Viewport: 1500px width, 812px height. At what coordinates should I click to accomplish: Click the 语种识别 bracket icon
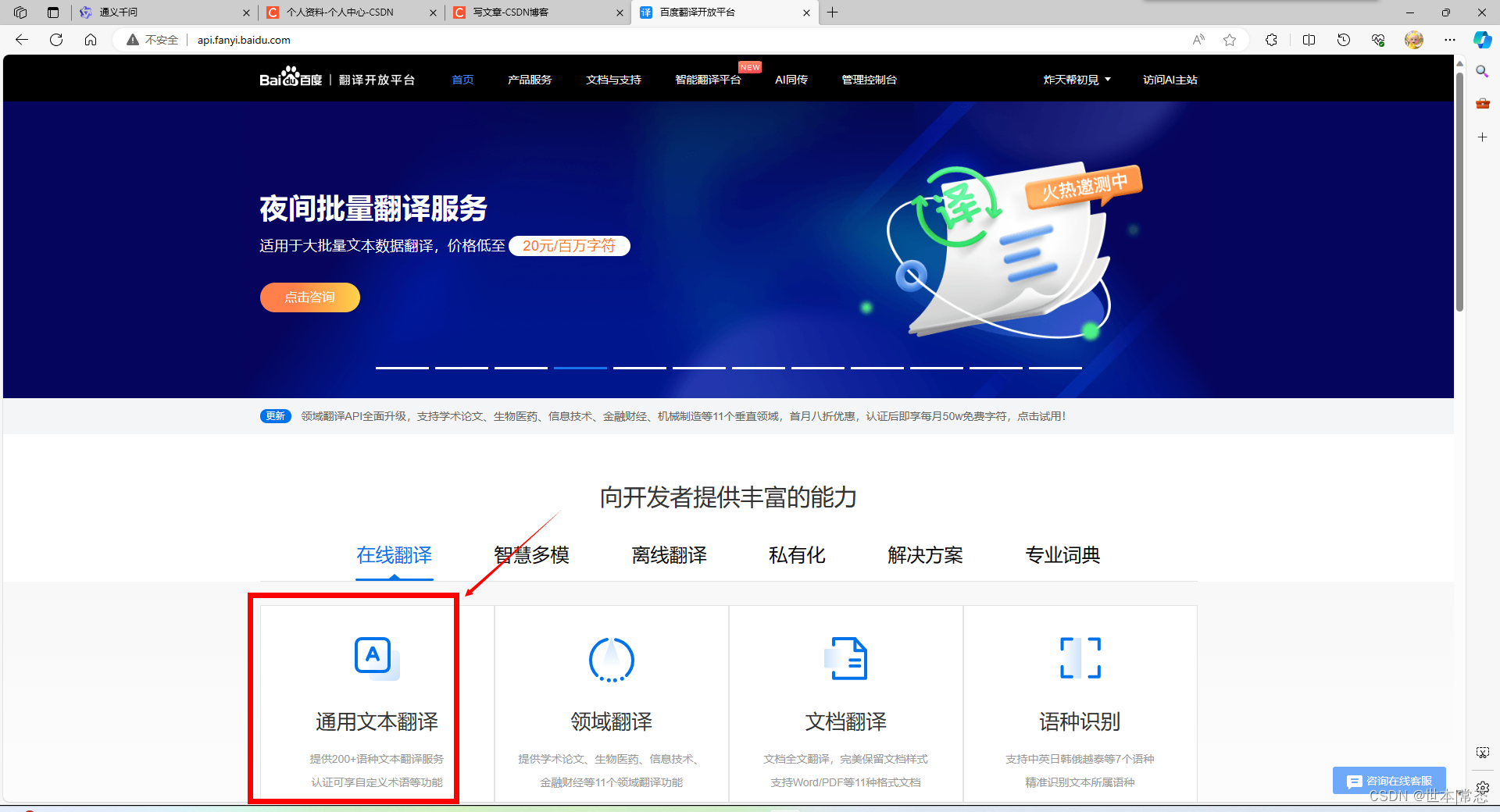coord(1080,657)
